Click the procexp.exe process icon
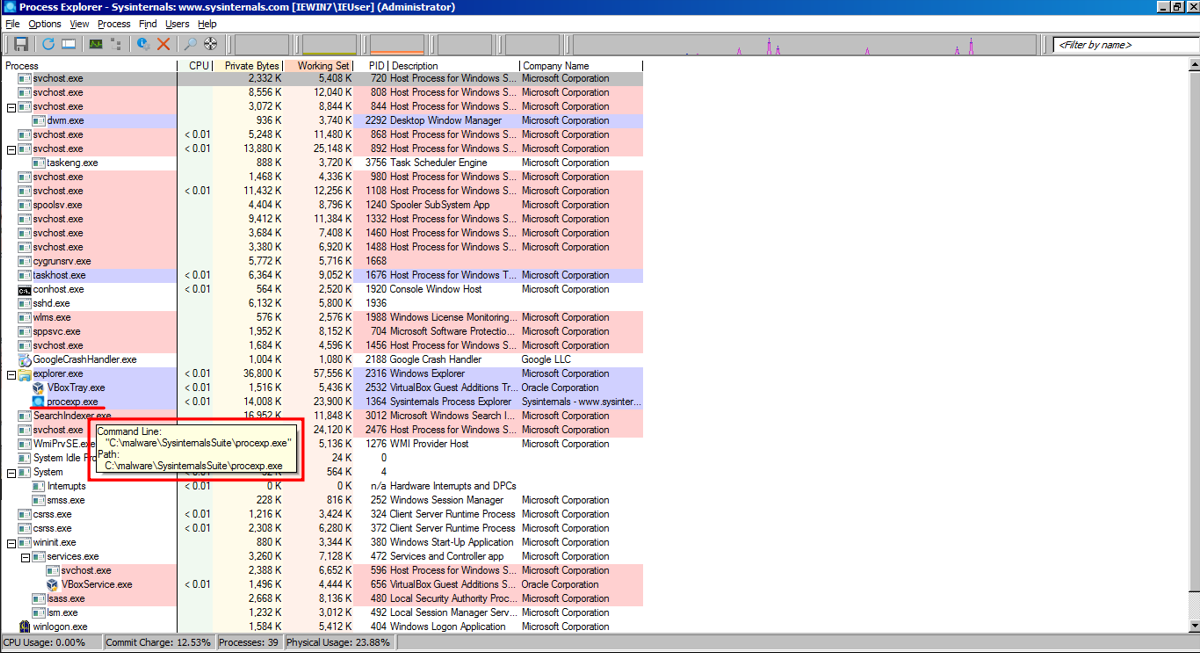The height and width of the screenshot is (653, 1200). [x=39, y=401]
